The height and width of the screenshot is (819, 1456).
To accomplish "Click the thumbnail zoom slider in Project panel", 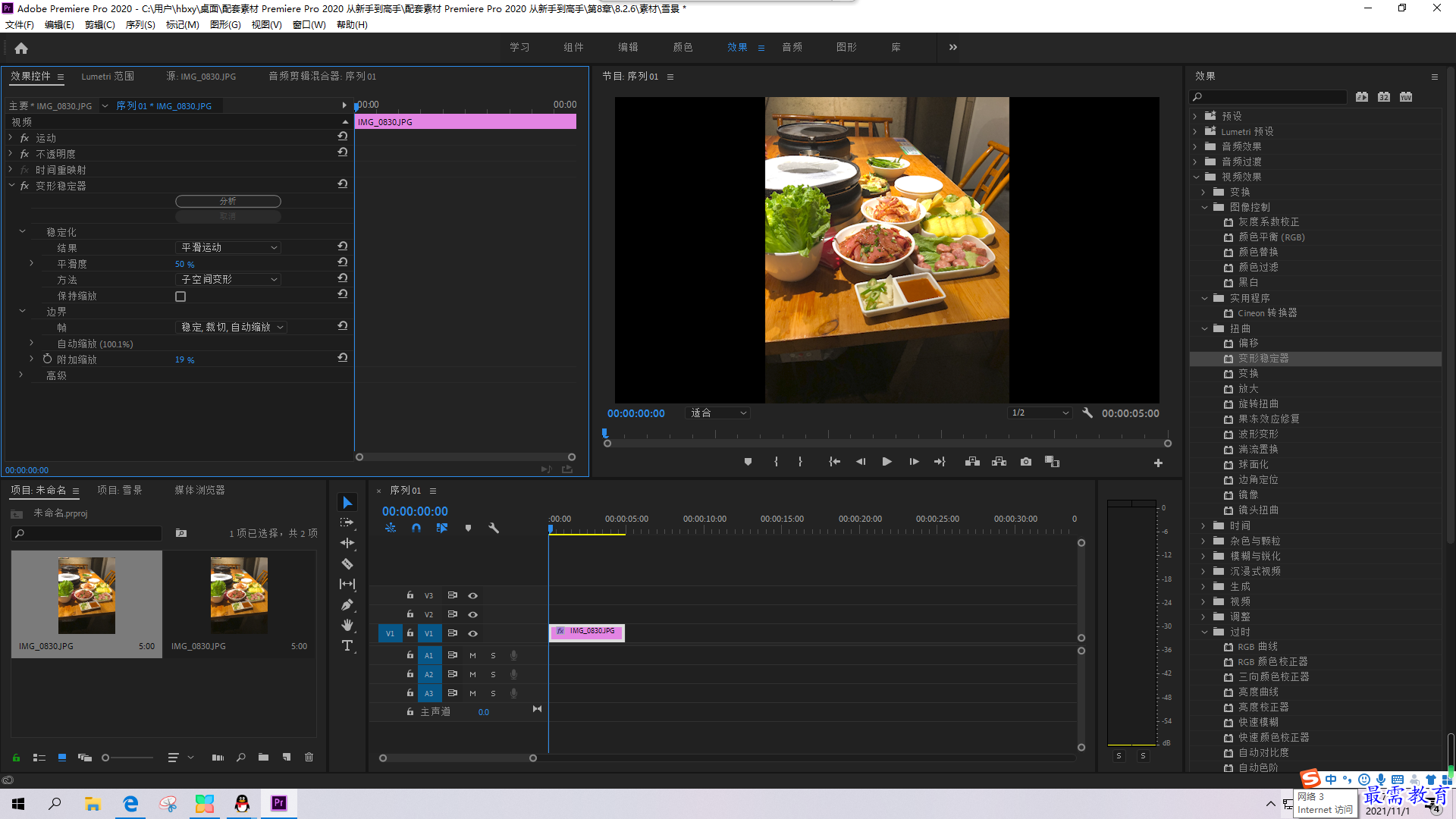I will coord(127,758).
